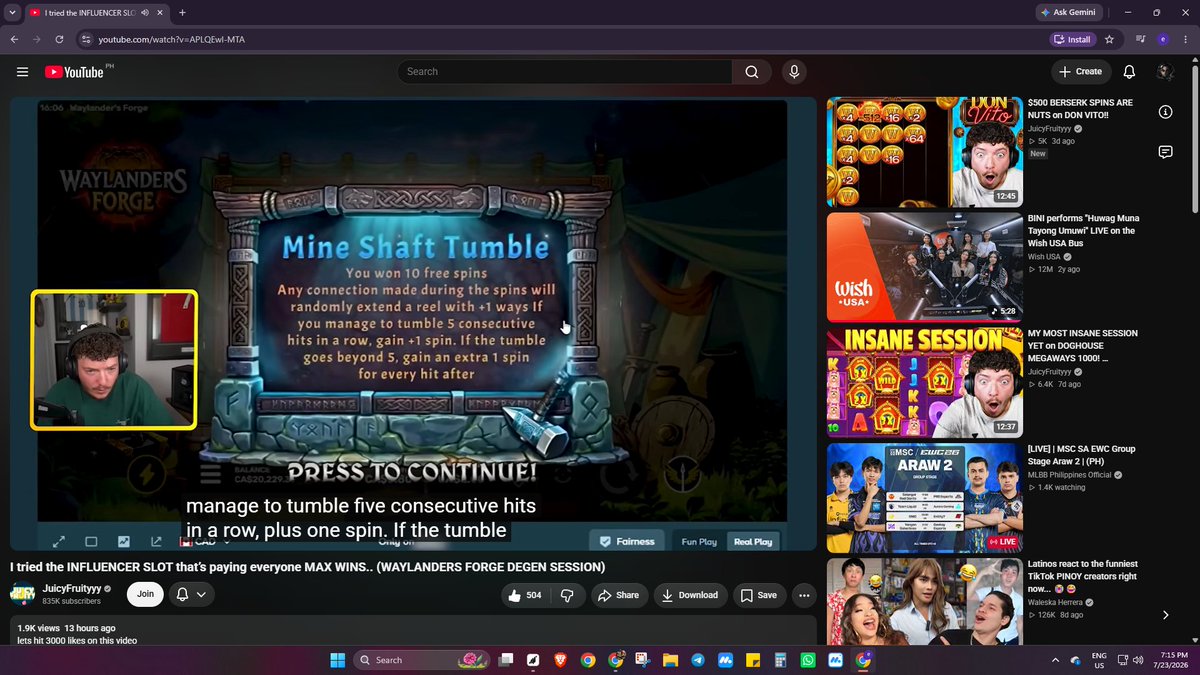Click the magnifier search submit button
This screenshot has width=1200, height=675.
[751, 72]
